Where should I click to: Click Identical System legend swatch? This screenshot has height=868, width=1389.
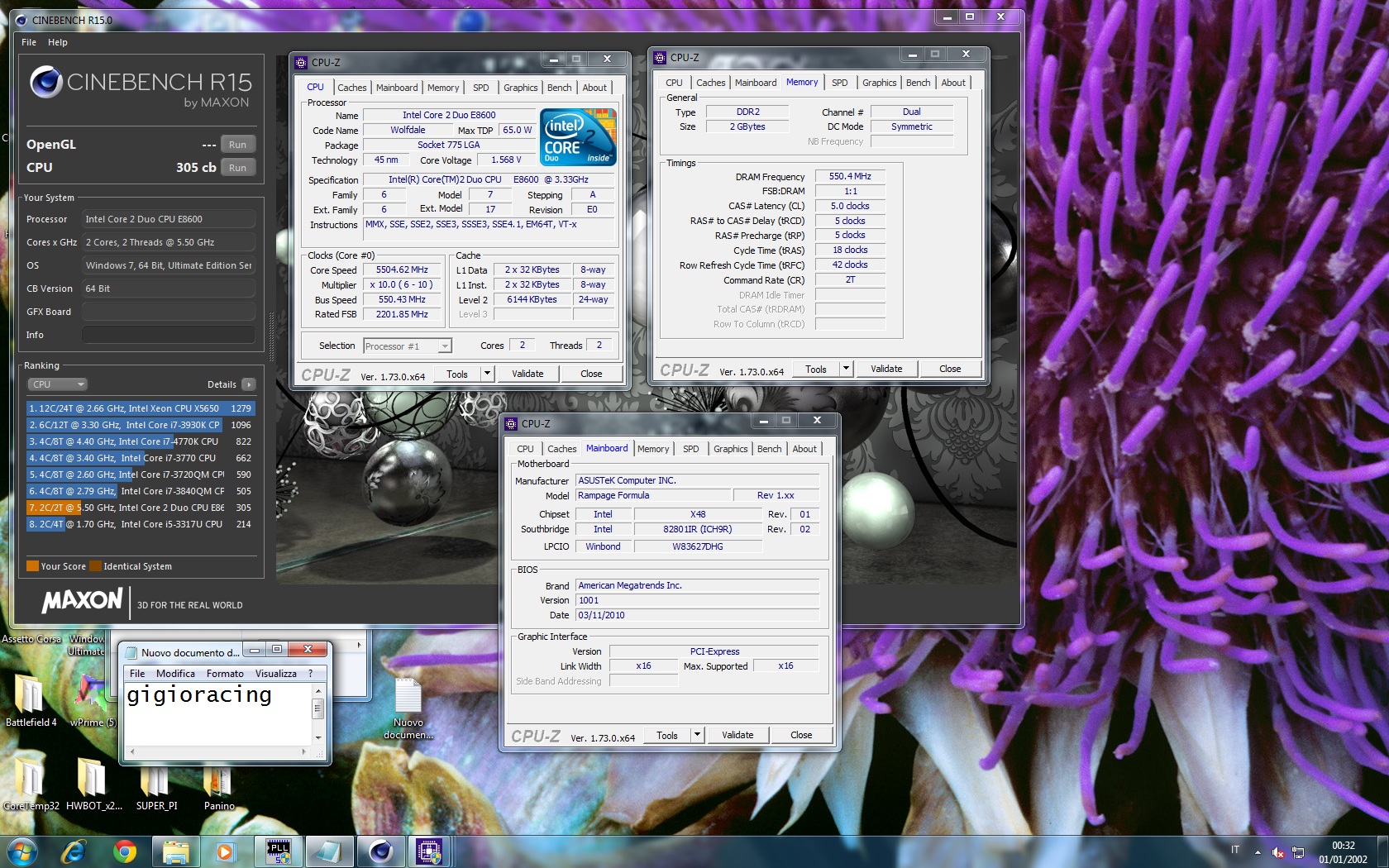95,566
